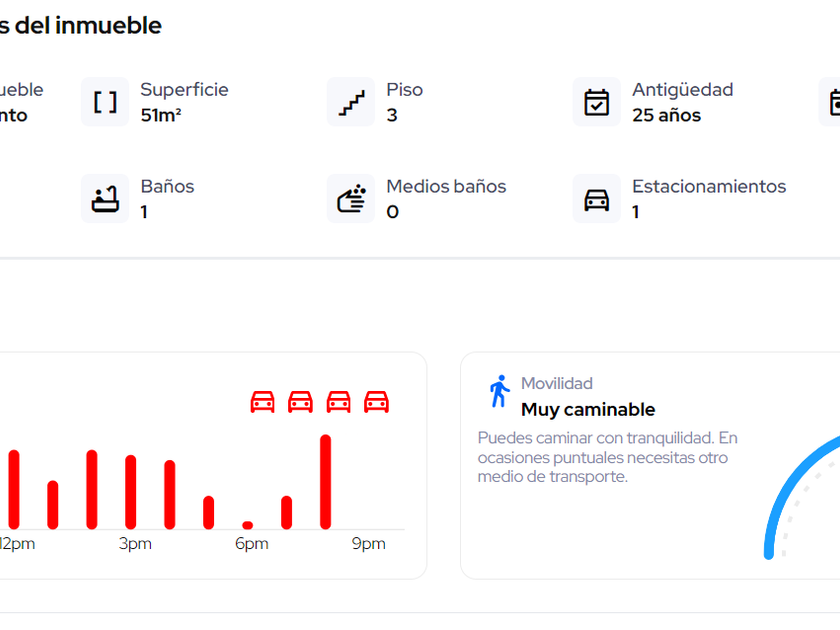Click the "25 años" antigüedad value
This screenshot has width=840, height=630.
tap(666, 115)
